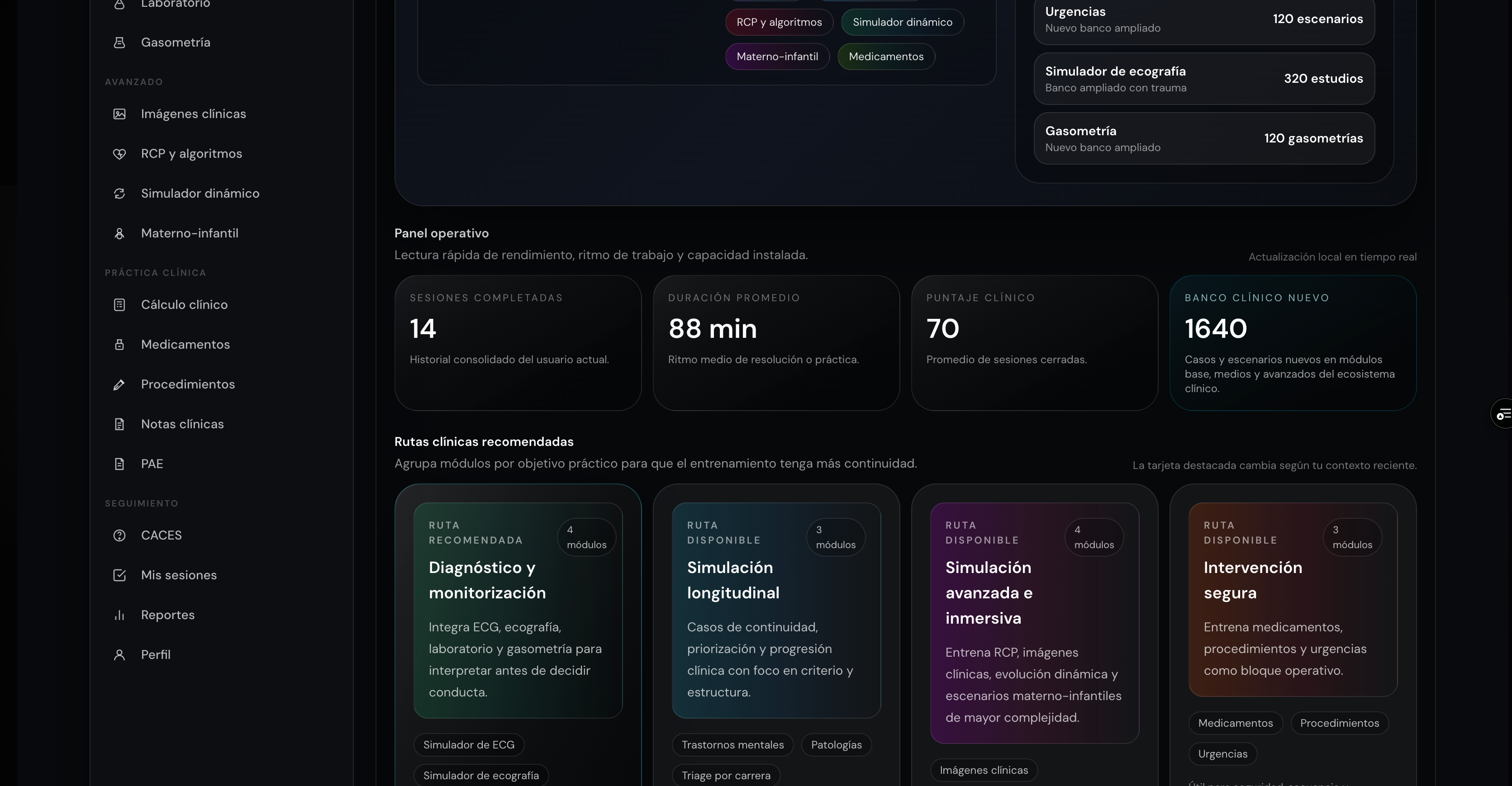Open Procedimientos in the sidebar menu

pyautogui.click(x=222, y=385)
